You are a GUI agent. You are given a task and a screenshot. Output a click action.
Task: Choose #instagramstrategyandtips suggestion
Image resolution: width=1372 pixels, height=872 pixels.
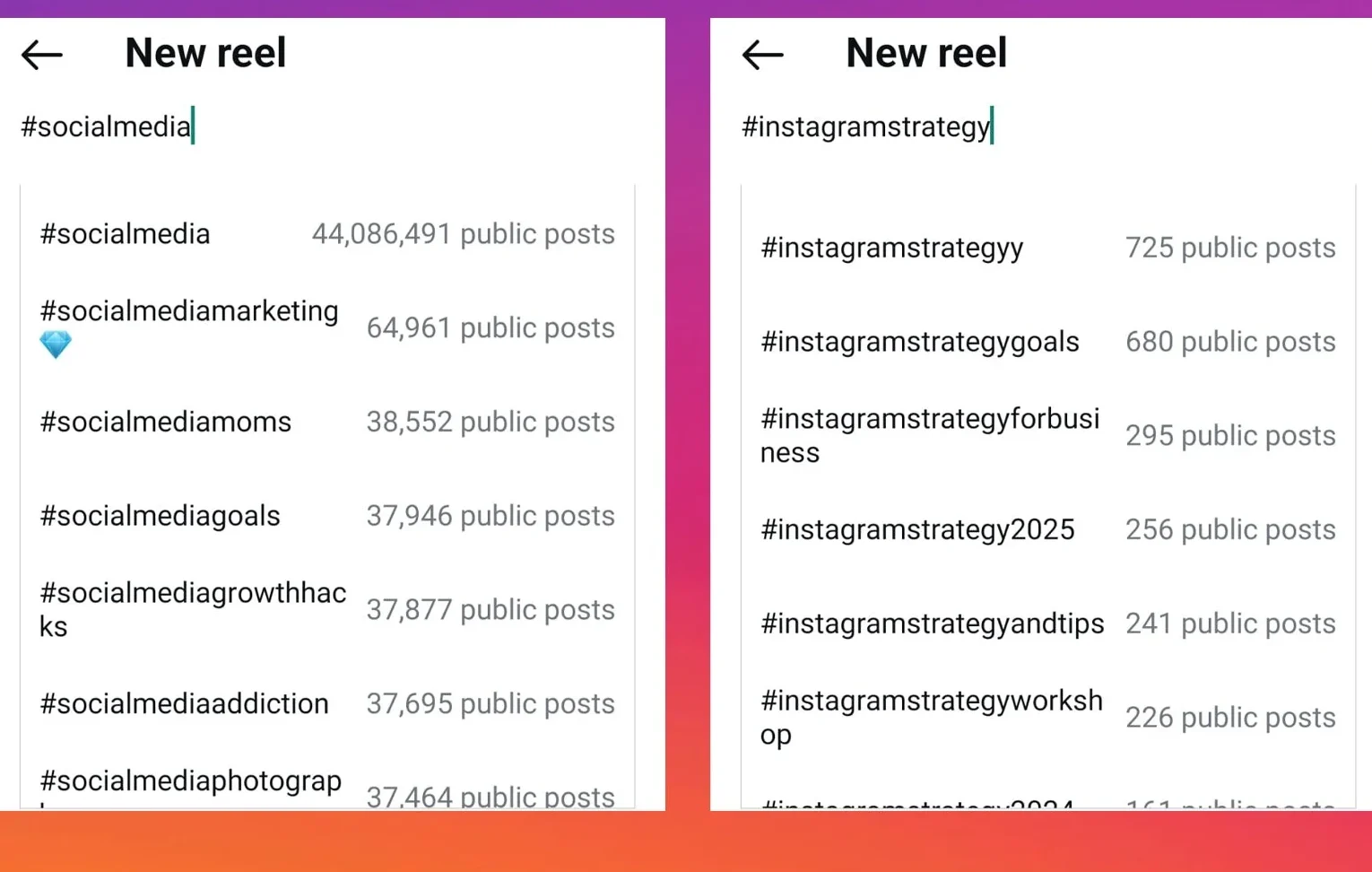coord(1048,623)
